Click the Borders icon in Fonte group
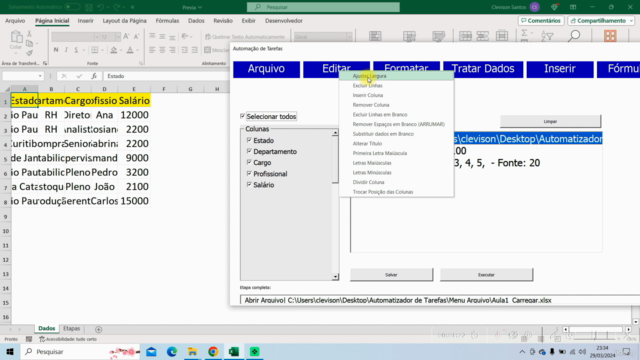This screenshot has width=640, height=360. tap(95, 50)
